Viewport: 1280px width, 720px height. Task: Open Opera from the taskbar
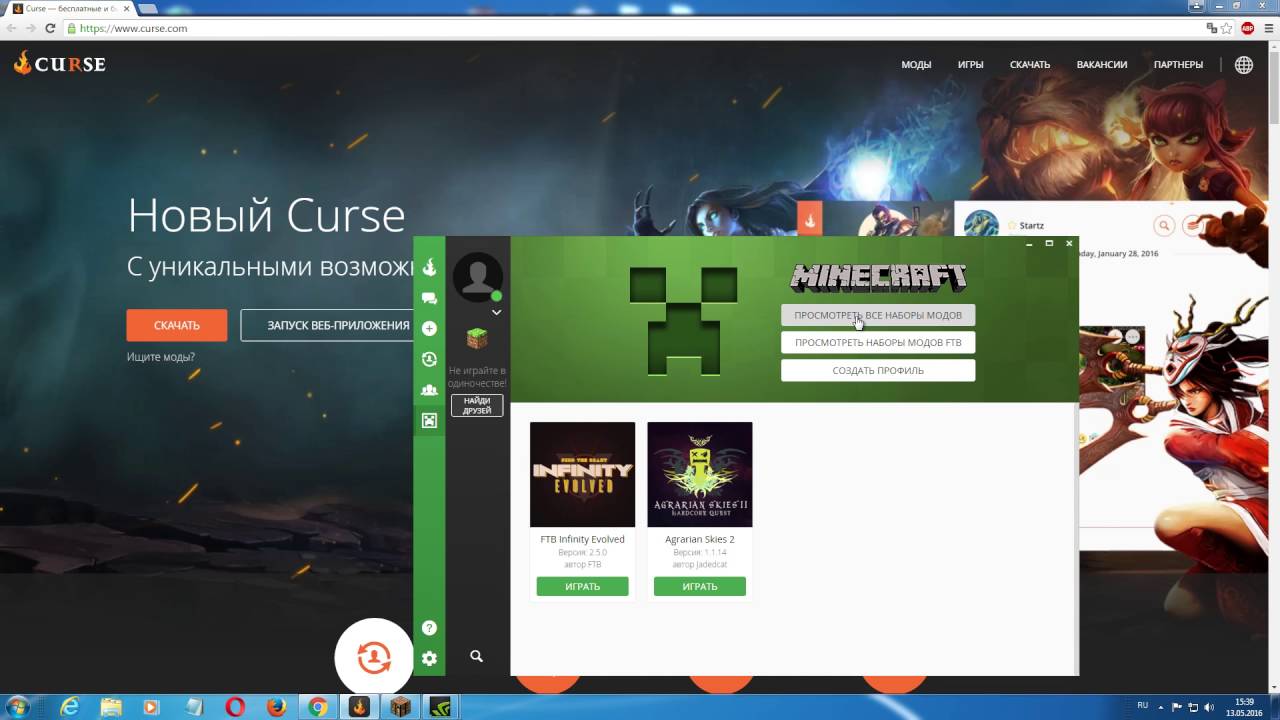[x=235, y=707]
